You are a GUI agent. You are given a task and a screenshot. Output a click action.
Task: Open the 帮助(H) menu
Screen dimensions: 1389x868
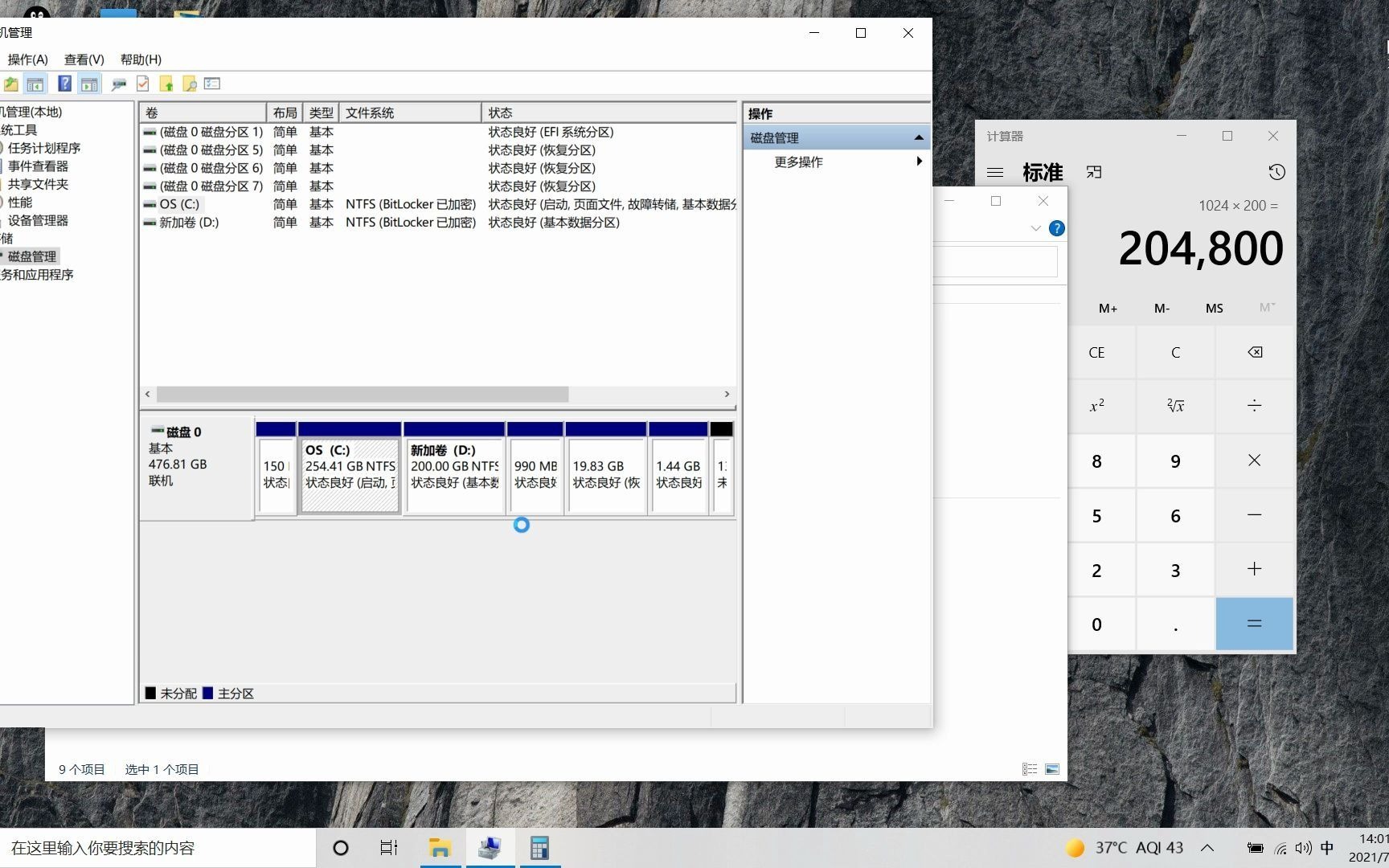pos(141,59)
